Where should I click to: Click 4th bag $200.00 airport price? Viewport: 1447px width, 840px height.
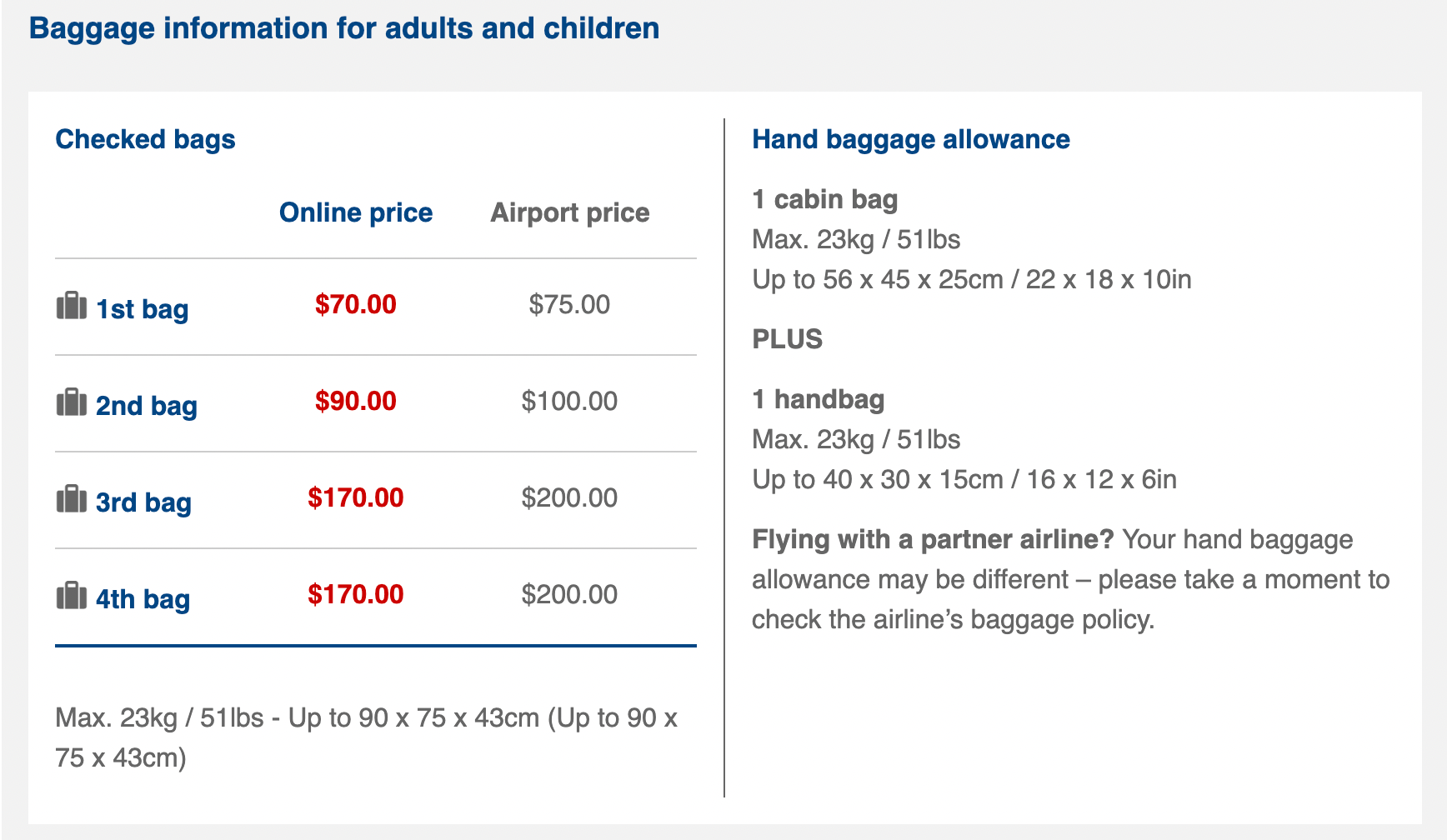(x=570, y=594)
